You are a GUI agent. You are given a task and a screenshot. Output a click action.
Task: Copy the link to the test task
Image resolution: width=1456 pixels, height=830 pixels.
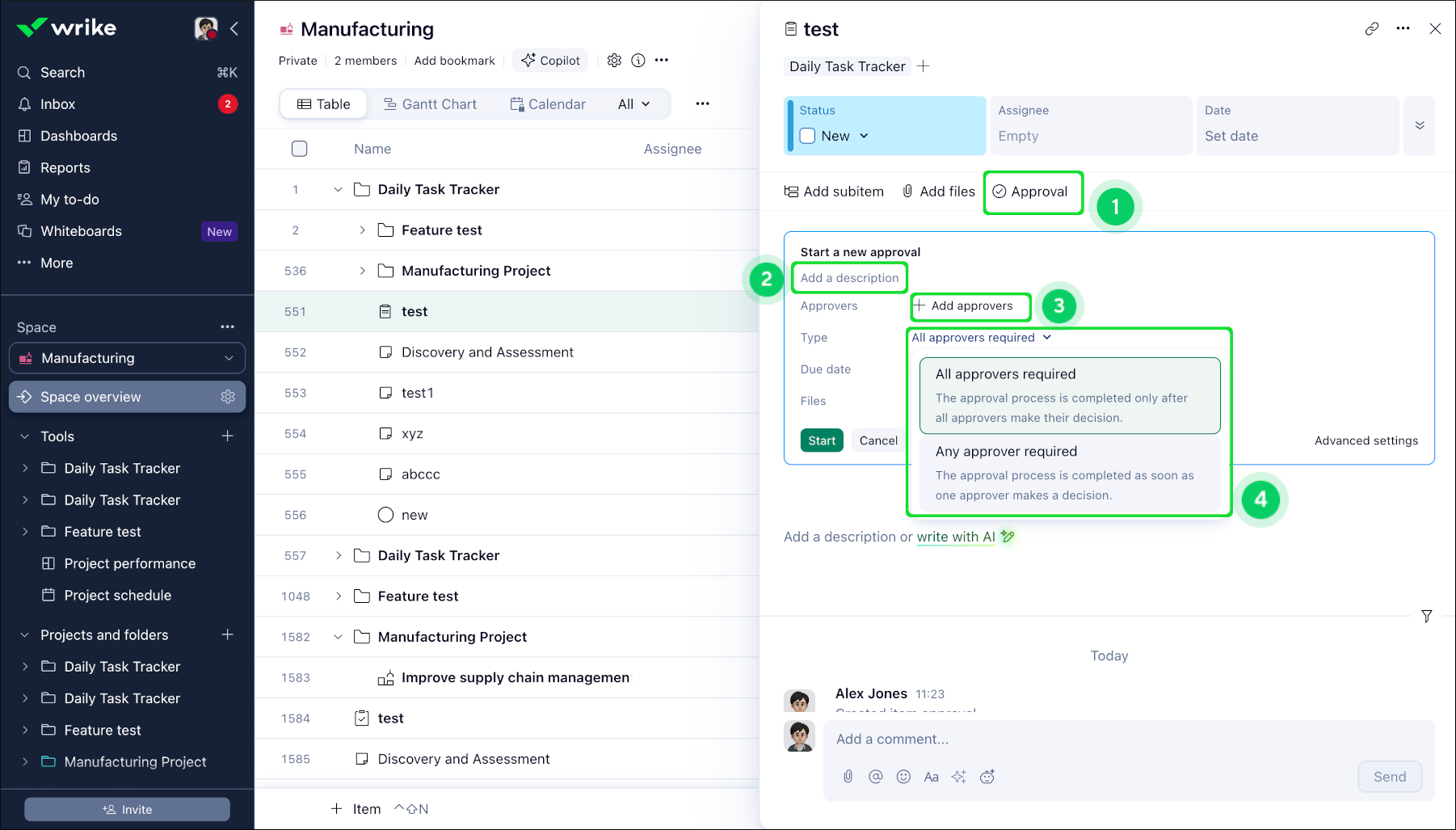click(x=1372, y=29)
